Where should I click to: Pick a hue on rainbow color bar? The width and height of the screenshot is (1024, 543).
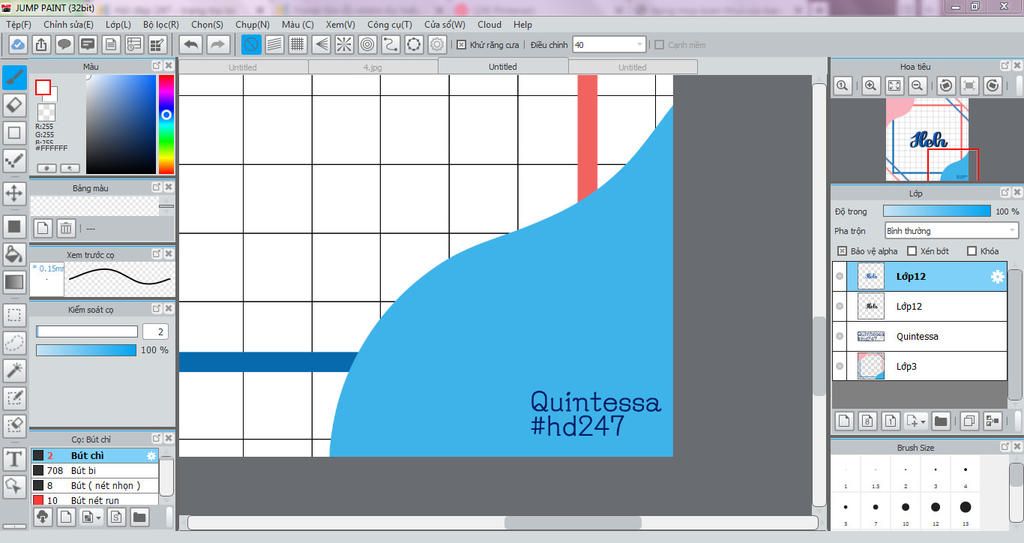pyautogui.click(x=167, y=124)
